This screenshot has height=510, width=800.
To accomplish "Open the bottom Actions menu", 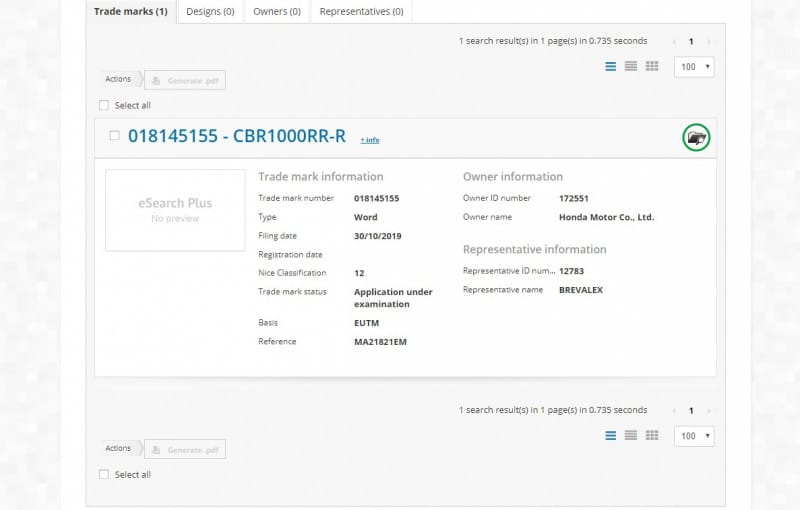I will click(120, 448).
